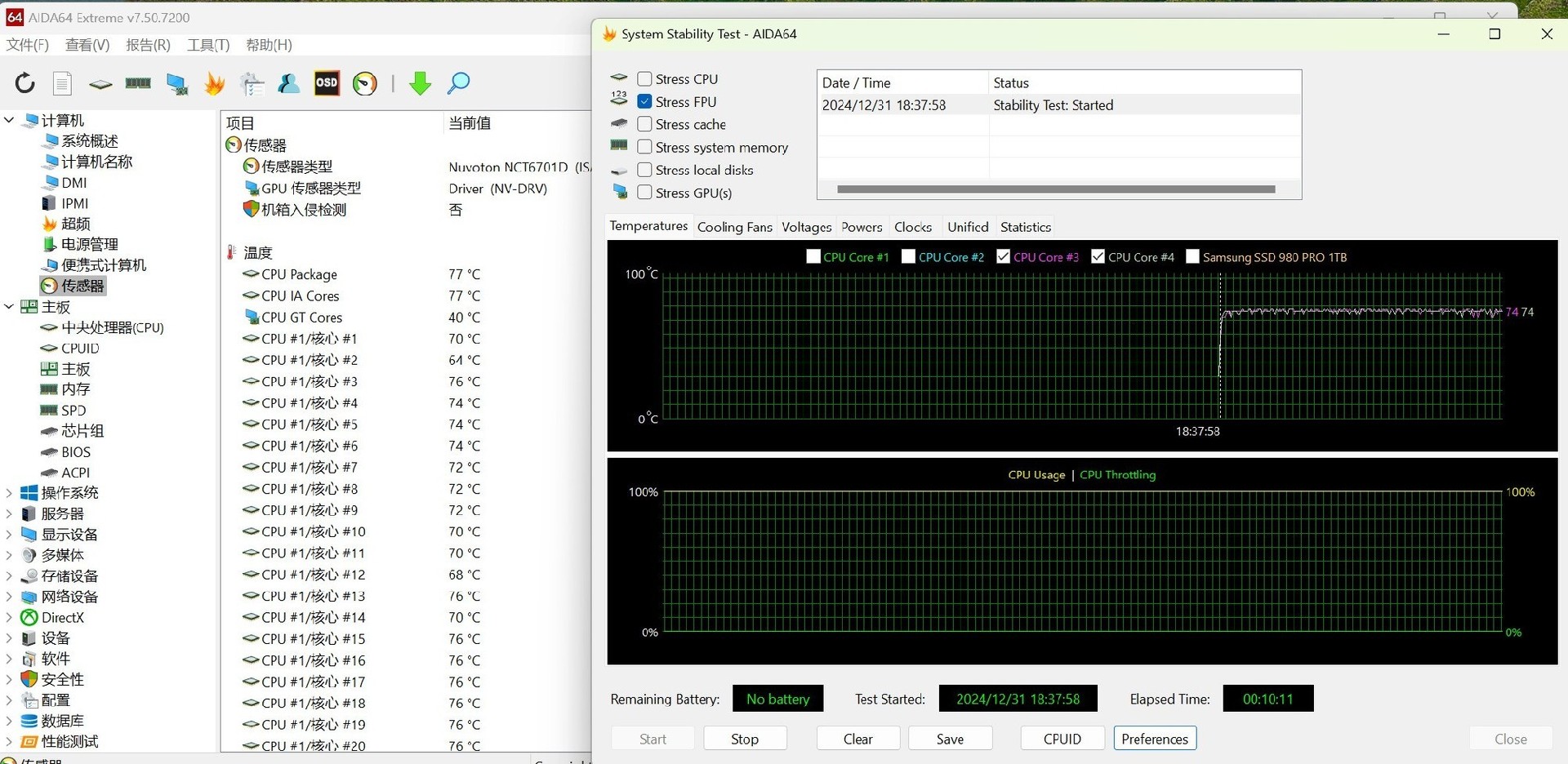Click the Save button
This screenshot has height=764, width=1568.
click(x=950, y=739)
